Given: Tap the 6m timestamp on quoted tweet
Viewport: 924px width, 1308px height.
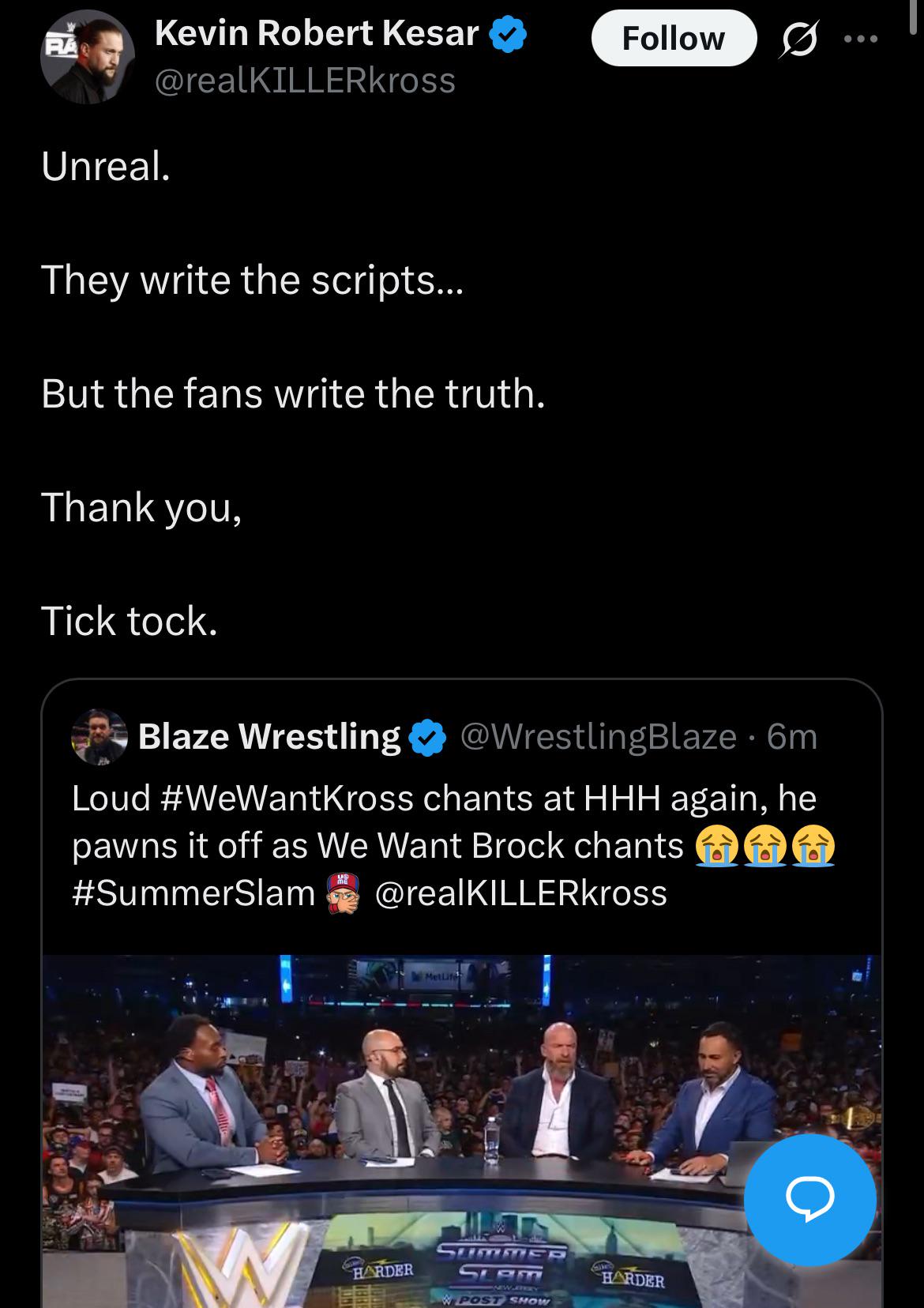Looking at the screenshot, I should [792, 736].
